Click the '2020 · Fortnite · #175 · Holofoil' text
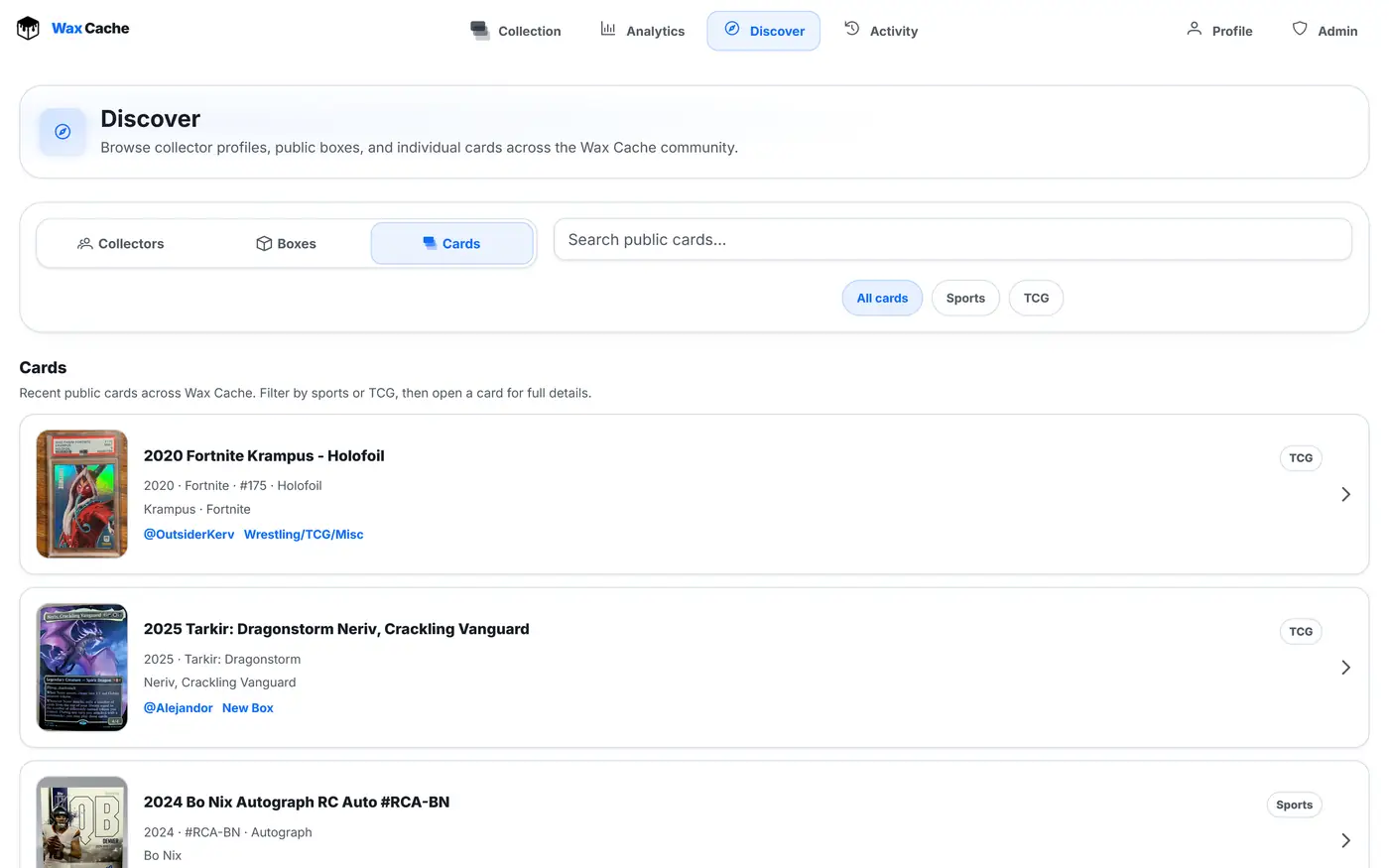 pos(233,486)
